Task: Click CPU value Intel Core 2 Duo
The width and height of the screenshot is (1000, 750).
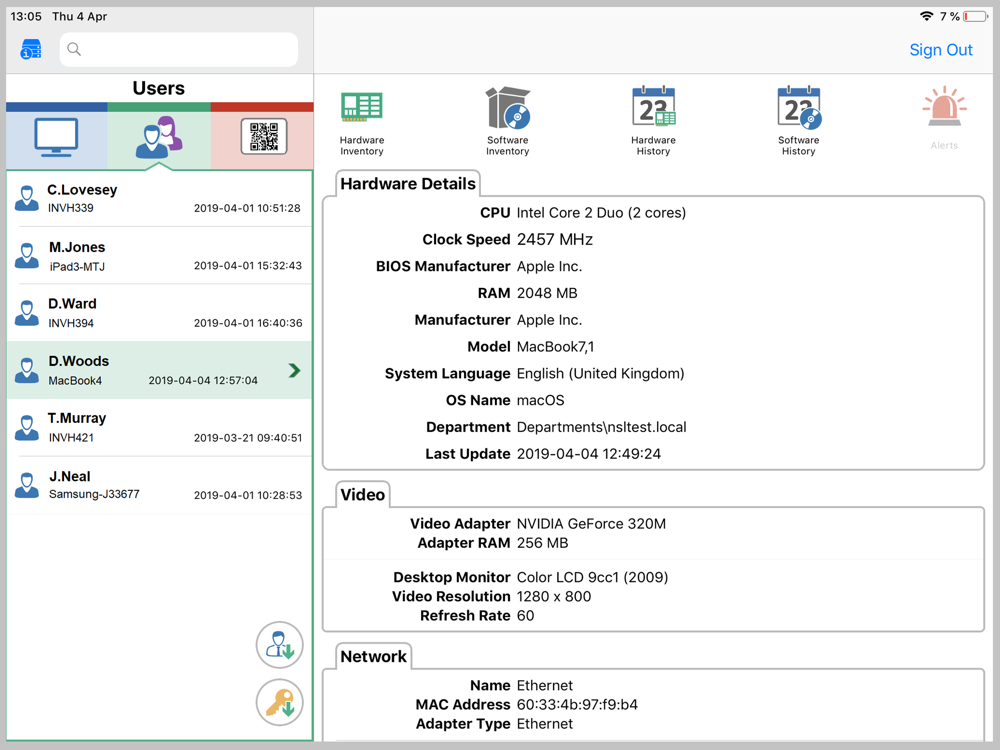Action: pyautogui.click(x=601, y=213)
